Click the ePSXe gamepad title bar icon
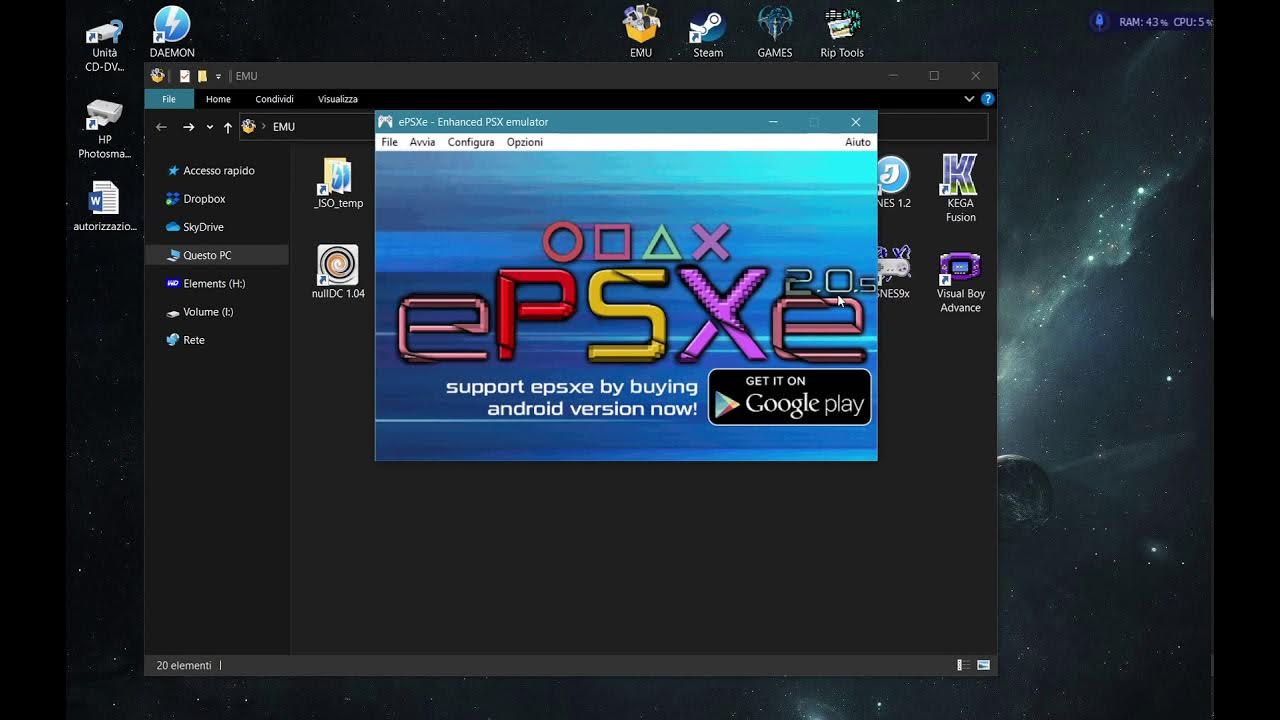Screen dimensions: 1280x720 (385, 122)
